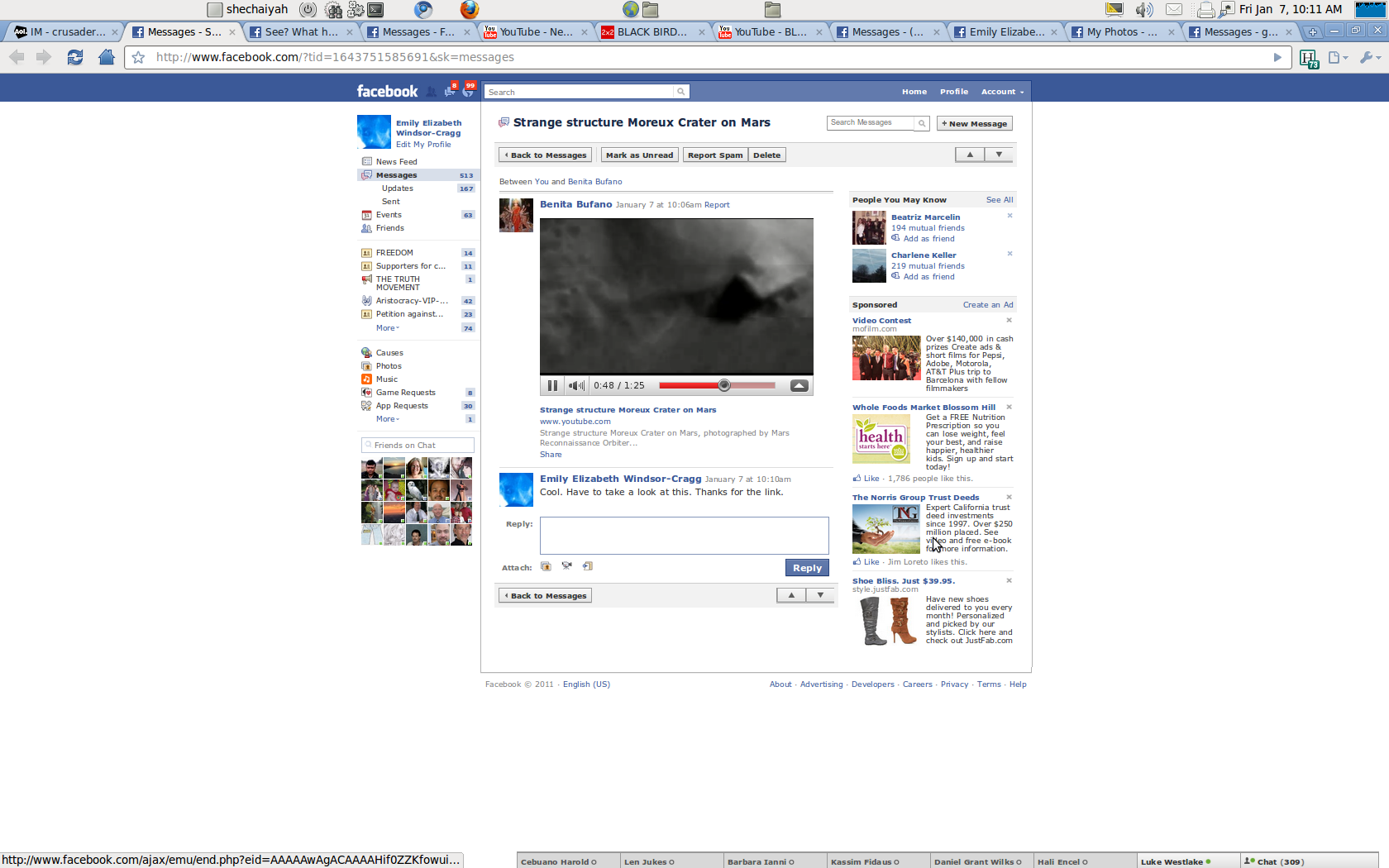Switch to YouTube - BL... tab

tap(771, 32)
